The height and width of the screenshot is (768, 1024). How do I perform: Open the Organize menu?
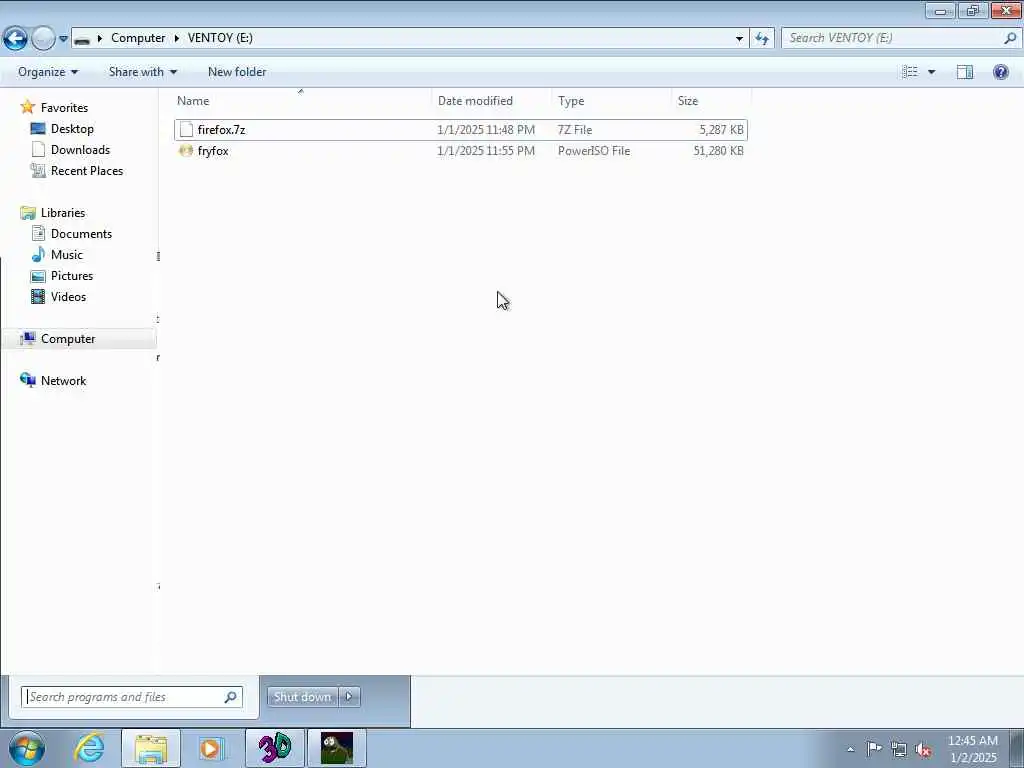(48, 72)
